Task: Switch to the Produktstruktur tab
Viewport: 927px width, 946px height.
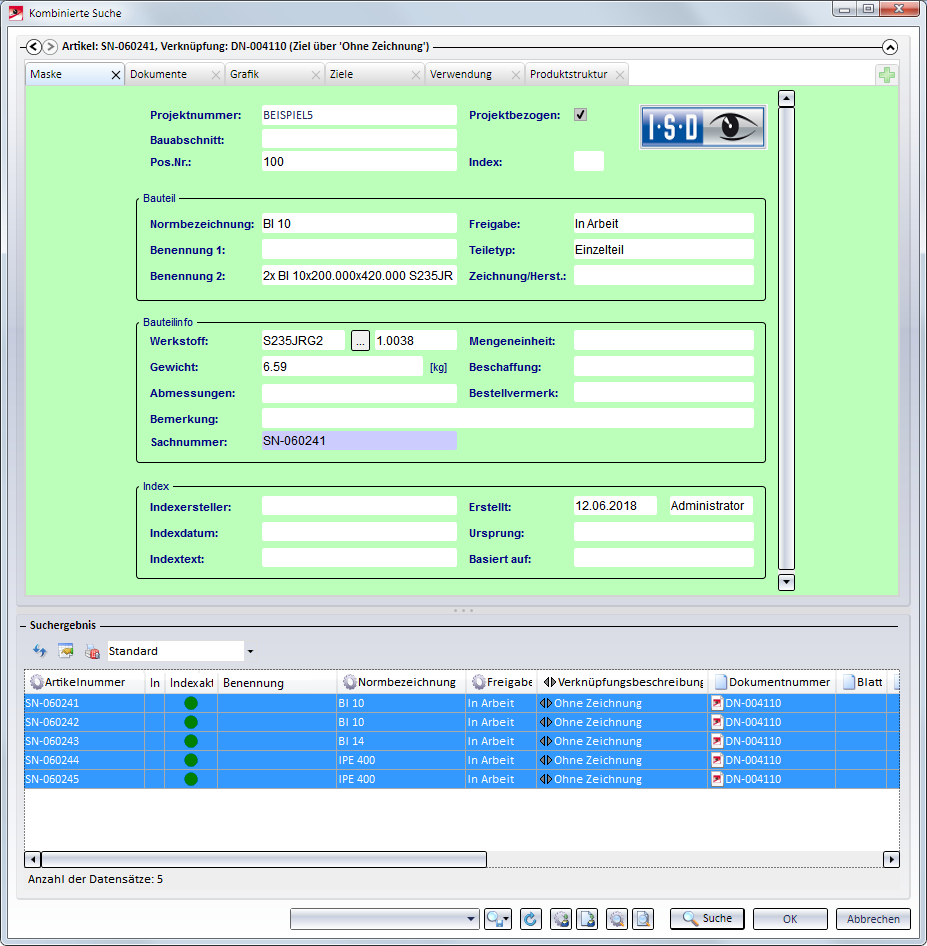Action: (x=570, y=75)
